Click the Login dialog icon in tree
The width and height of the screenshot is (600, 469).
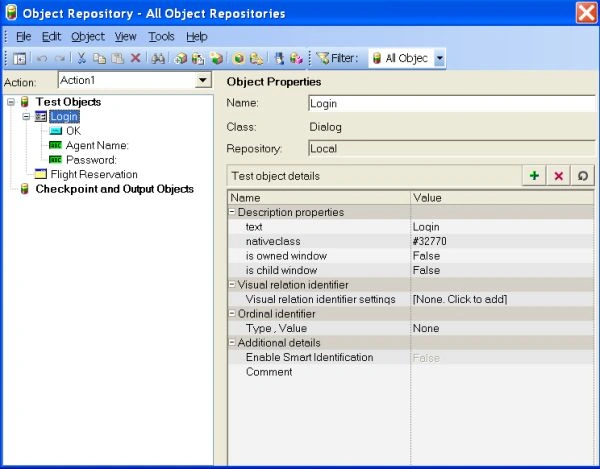pos(41,116)
